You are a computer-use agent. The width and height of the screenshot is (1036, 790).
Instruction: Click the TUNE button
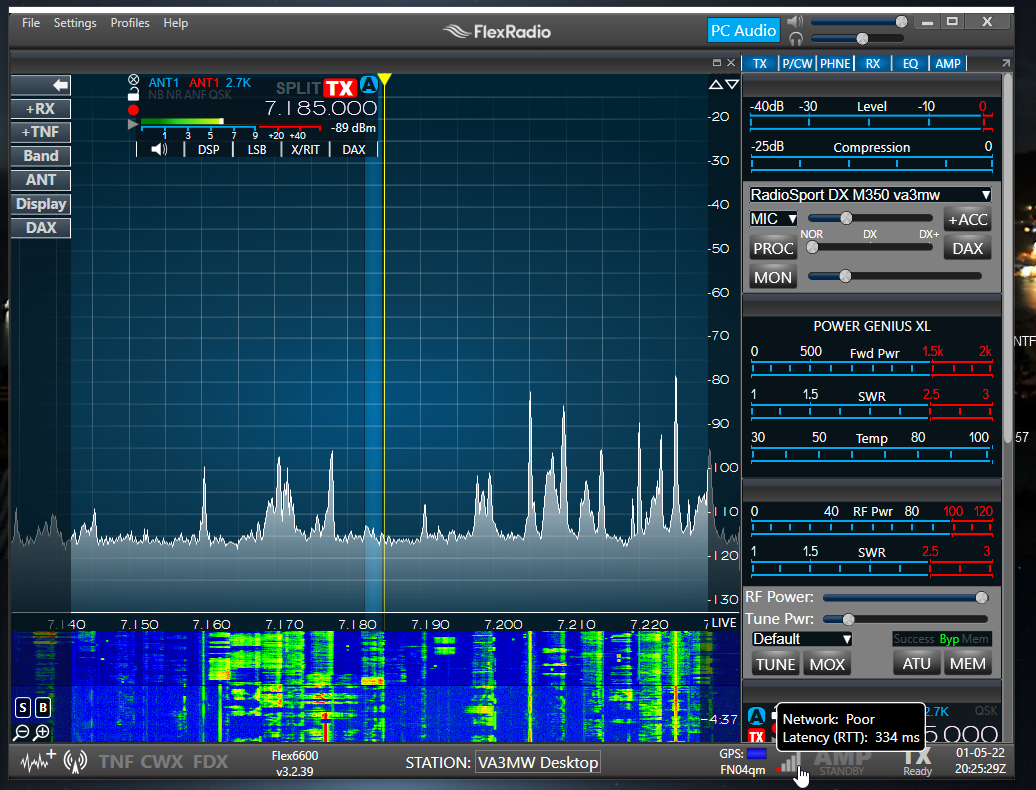click(x=776, y=664)
